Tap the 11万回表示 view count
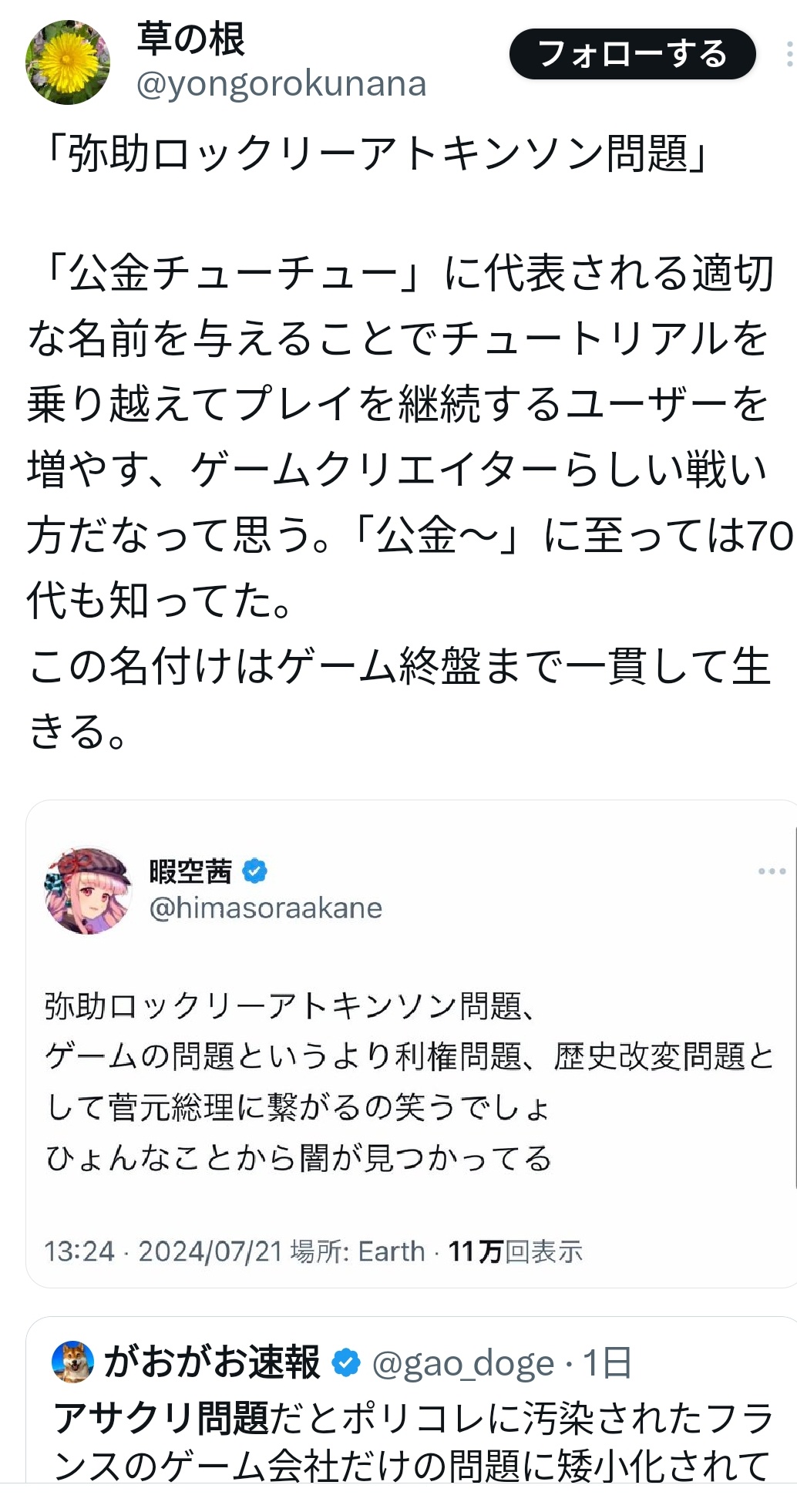 click(x=515, y=1251)
